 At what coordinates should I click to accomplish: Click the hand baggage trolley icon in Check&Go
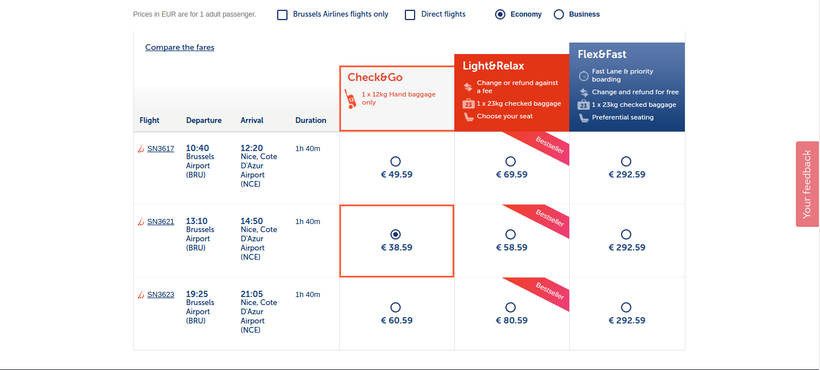351,99
